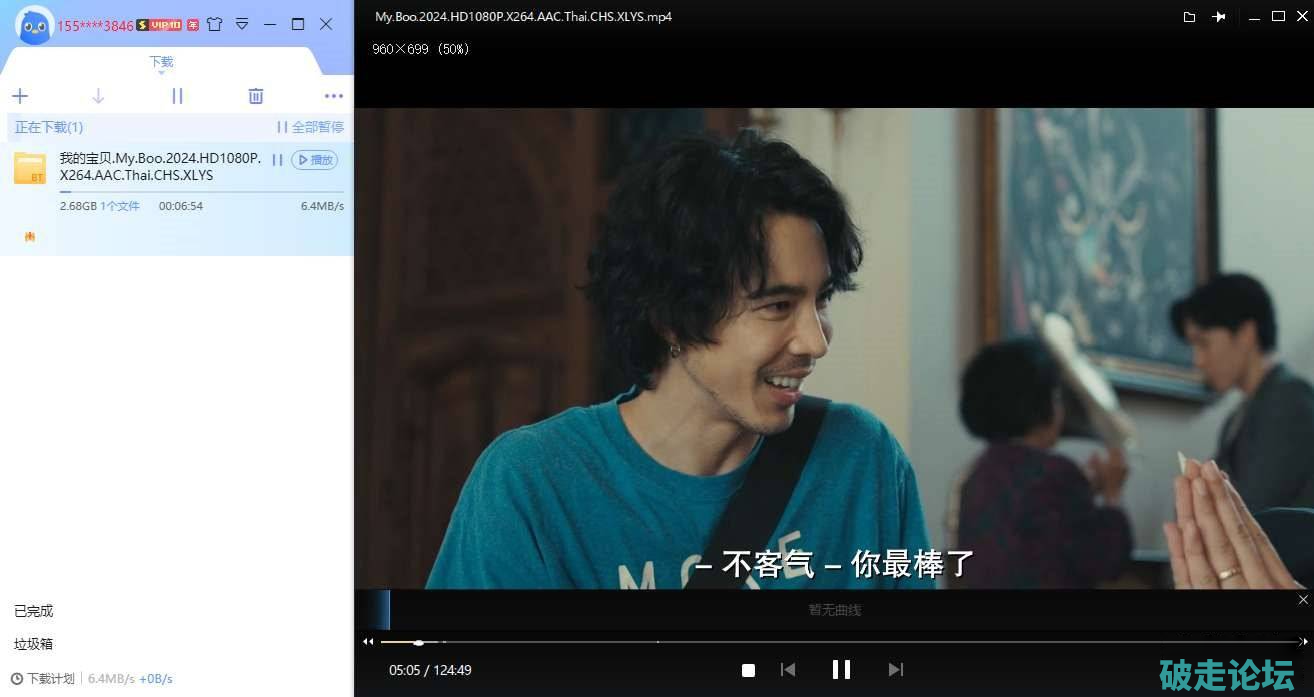Open the three-dots more options menu
This screenshot has height=697, width=1314.
[x=334, y=96]
